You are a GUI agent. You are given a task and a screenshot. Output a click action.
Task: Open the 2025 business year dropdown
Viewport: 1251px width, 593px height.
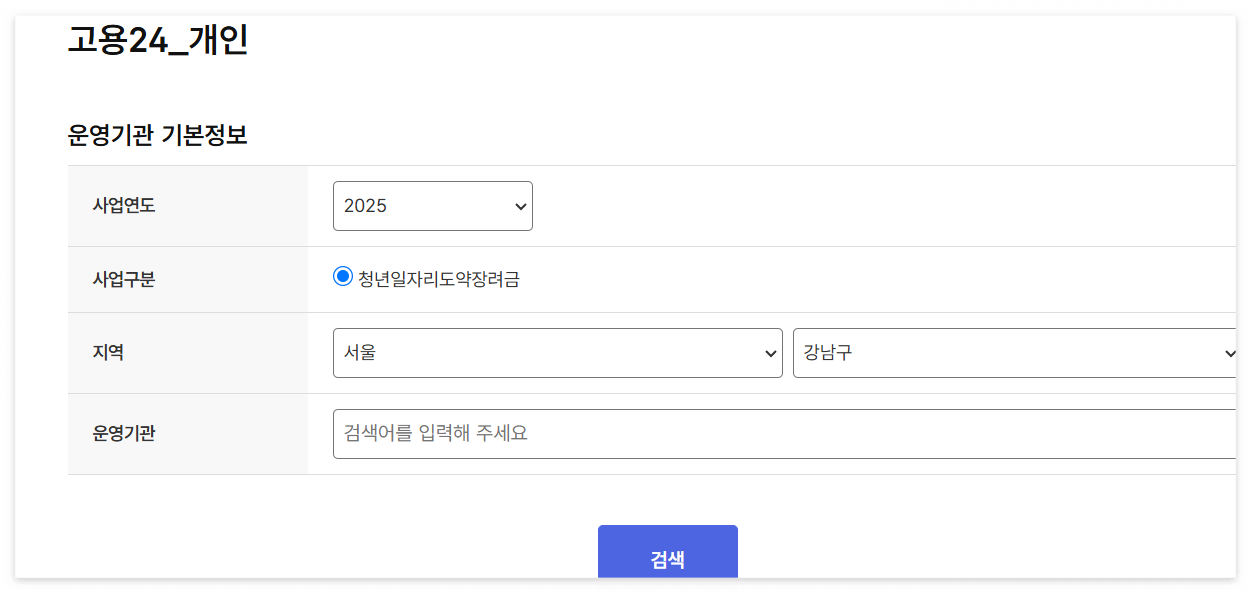(x=432, y=206)
